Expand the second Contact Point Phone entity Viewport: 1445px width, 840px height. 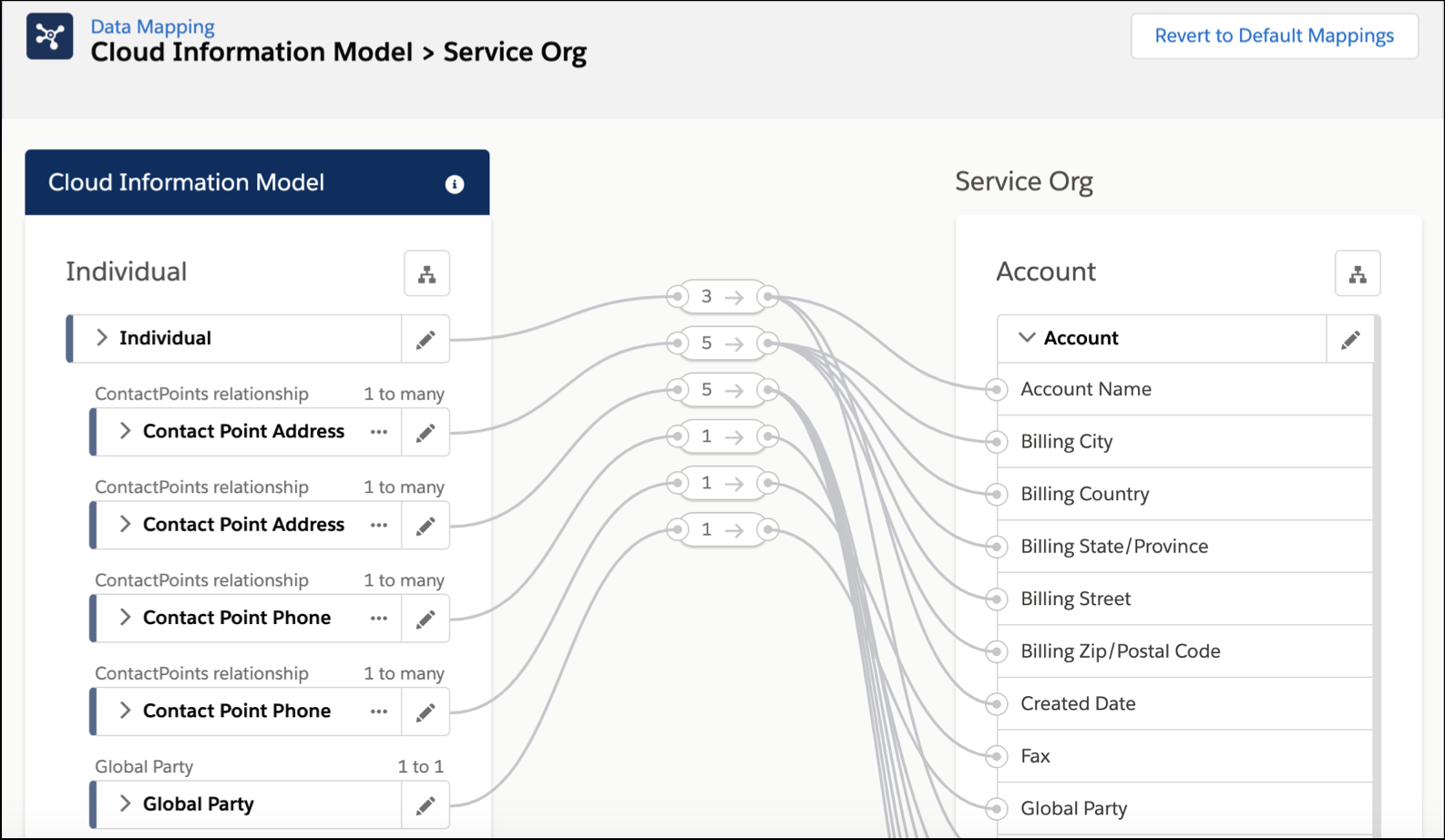click(126, 711)
